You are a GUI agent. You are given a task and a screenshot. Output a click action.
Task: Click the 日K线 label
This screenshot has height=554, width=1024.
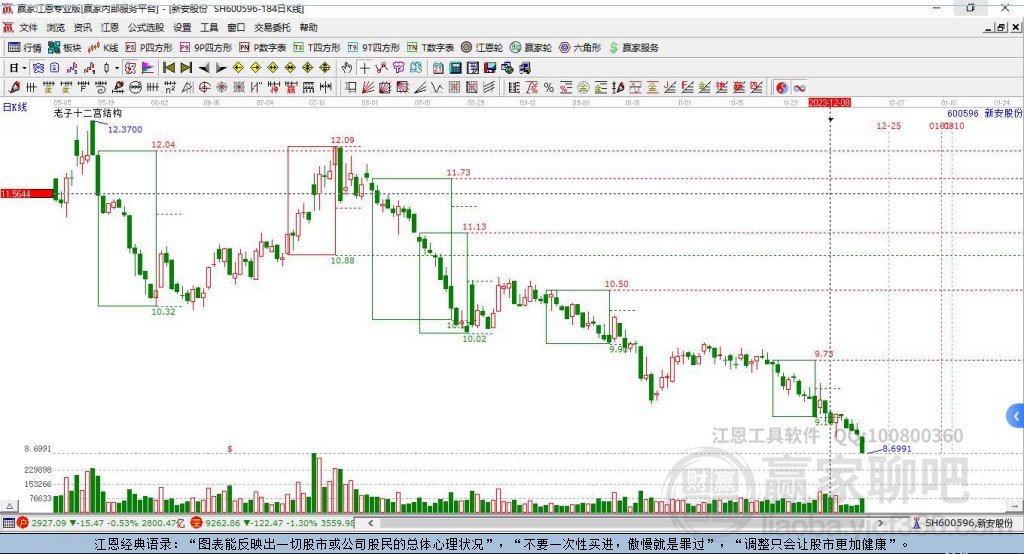coord(15,107)
